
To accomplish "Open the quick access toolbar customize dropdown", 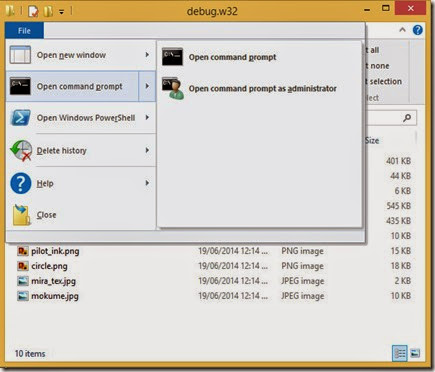I will pos(62,12).
